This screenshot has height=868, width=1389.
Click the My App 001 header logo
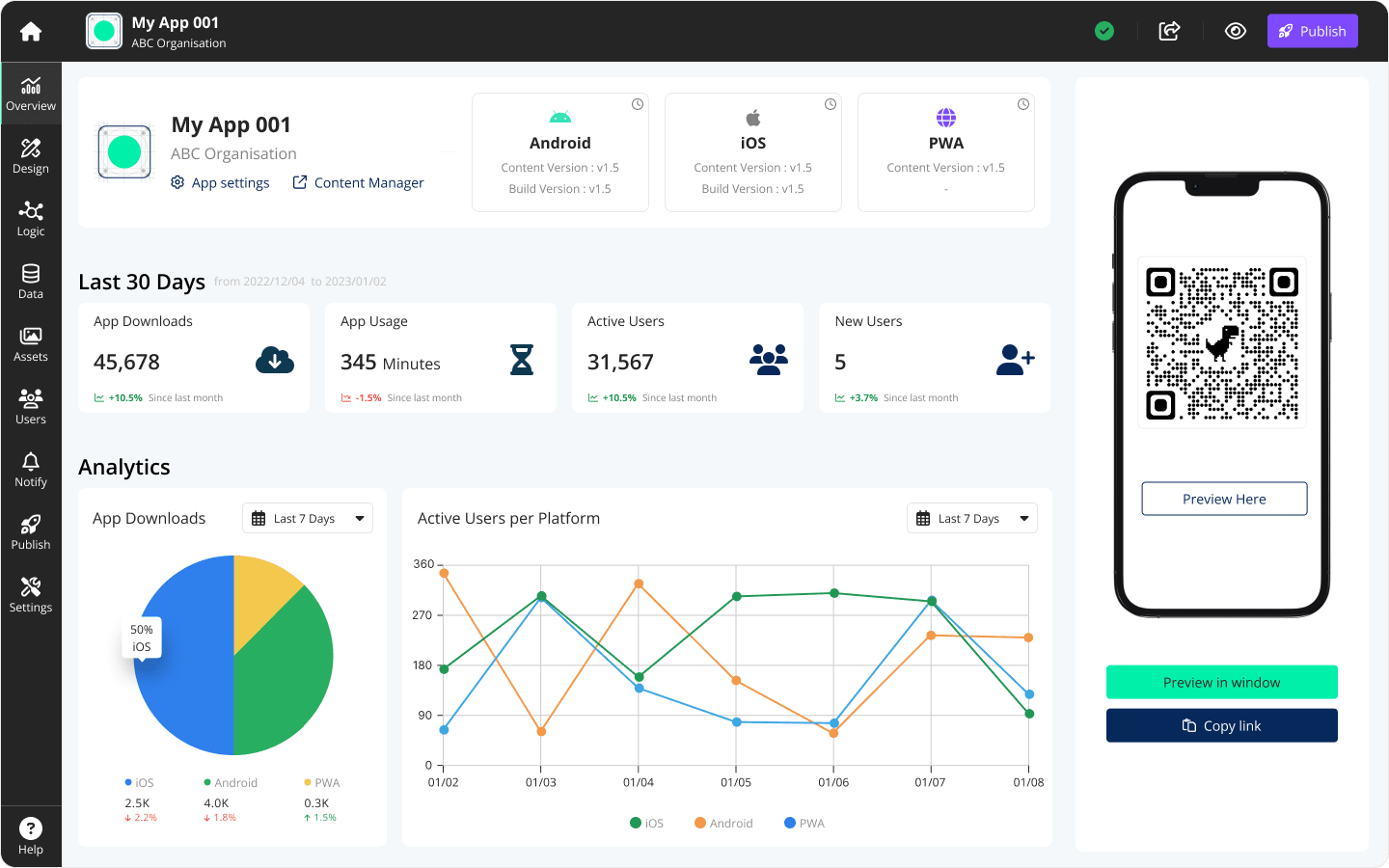click(104, 31)
